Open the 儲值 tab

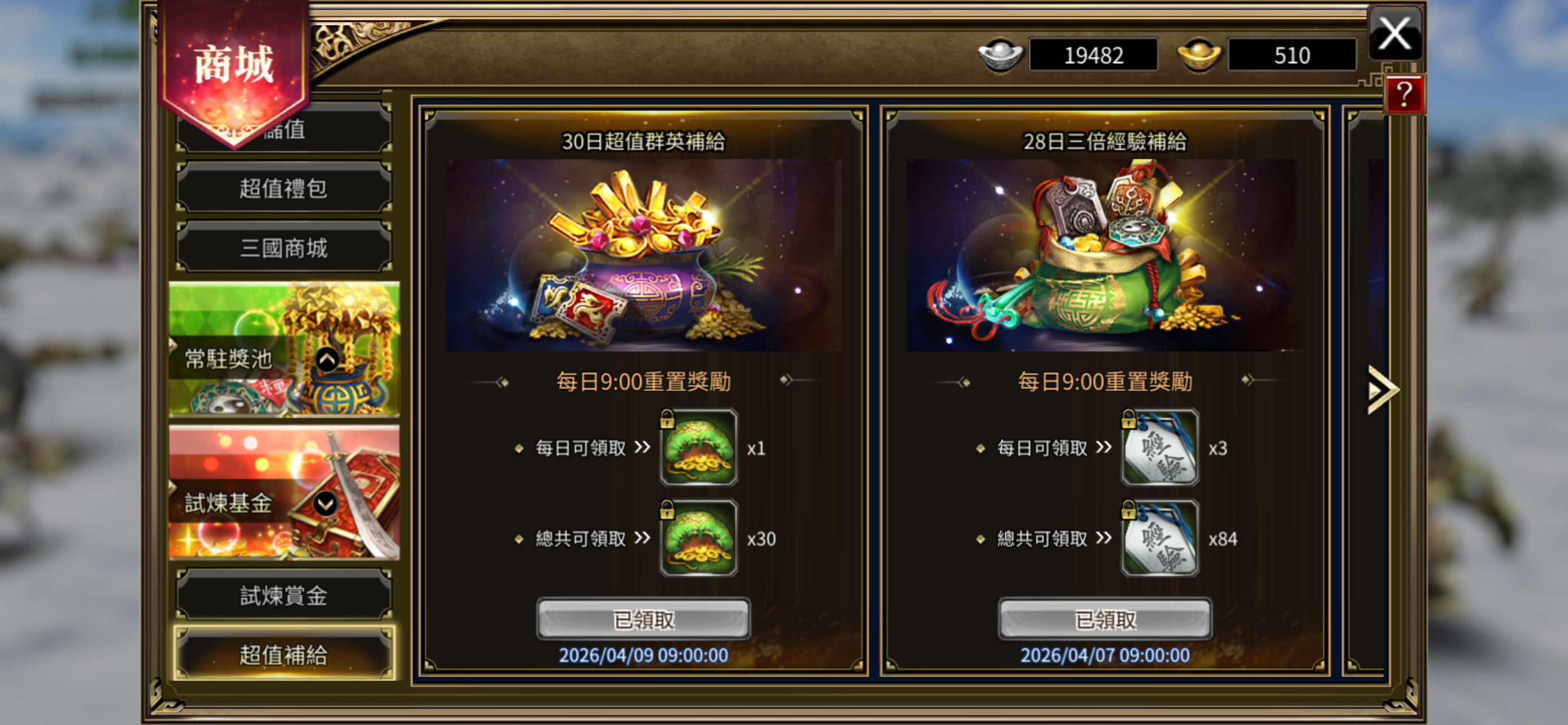(x=284, y=128)
